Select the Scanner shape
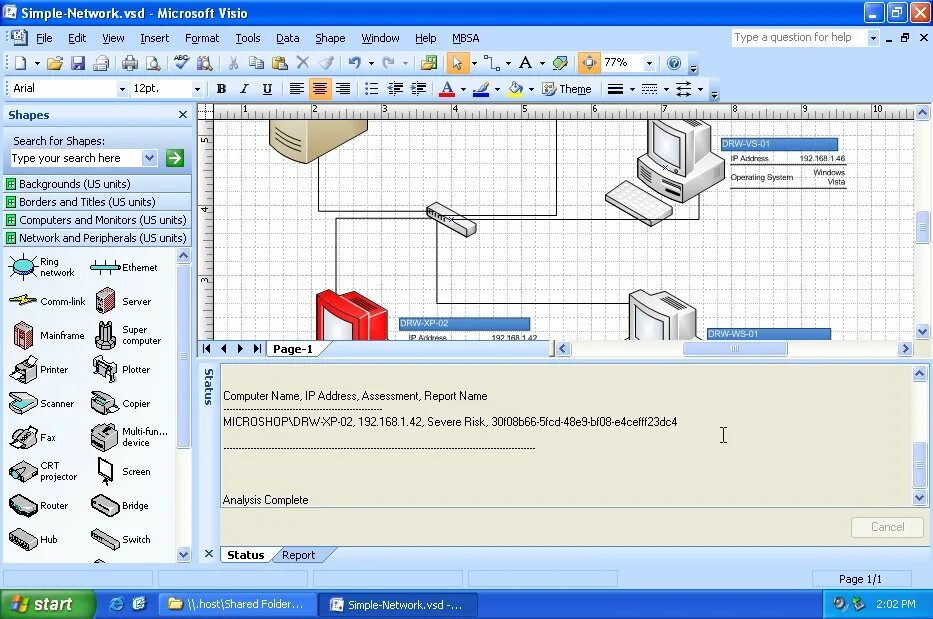Screen dimensions: 933x619 42,404
